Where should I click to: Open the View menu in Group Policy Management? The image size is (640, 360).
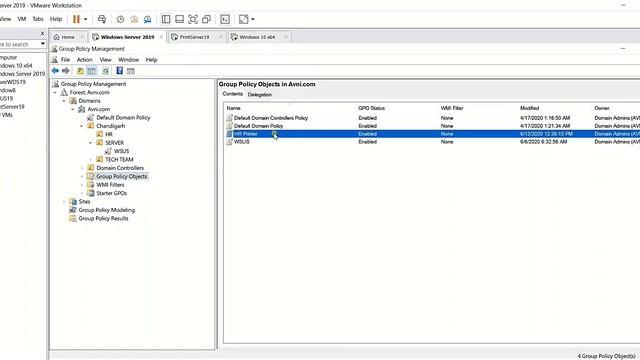coord(105,60)
